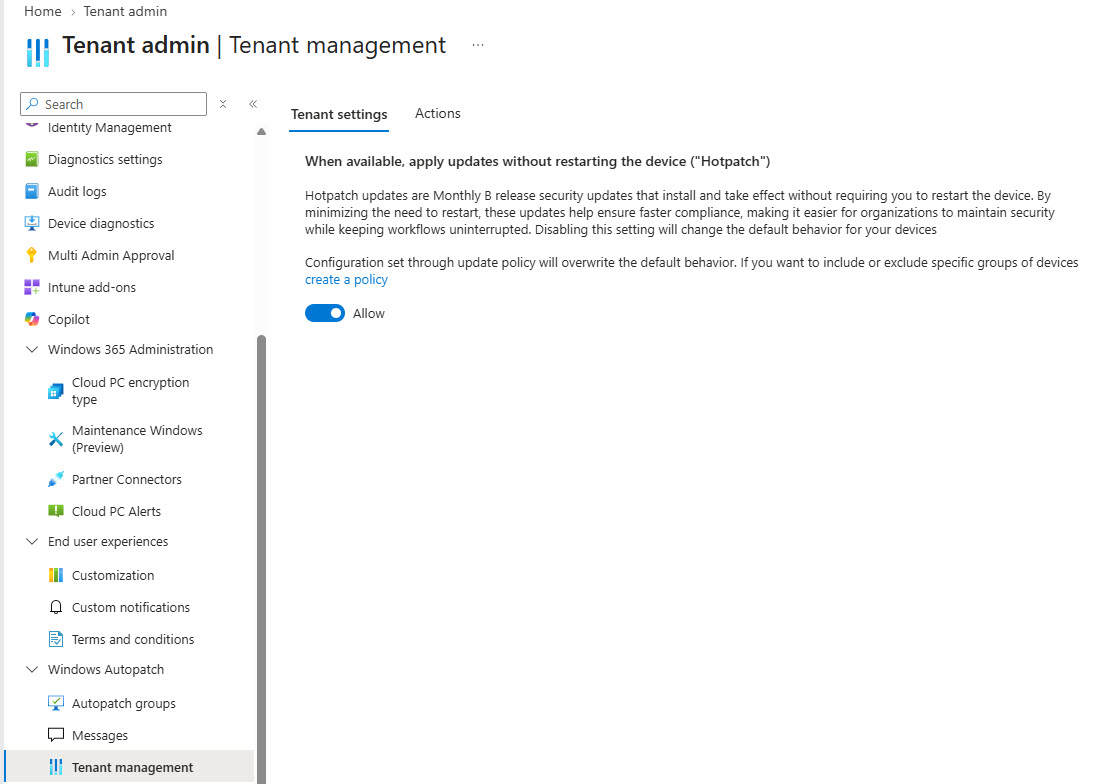Switch to the Actions tab
The image size is (1101, 784).
[437, 113]
